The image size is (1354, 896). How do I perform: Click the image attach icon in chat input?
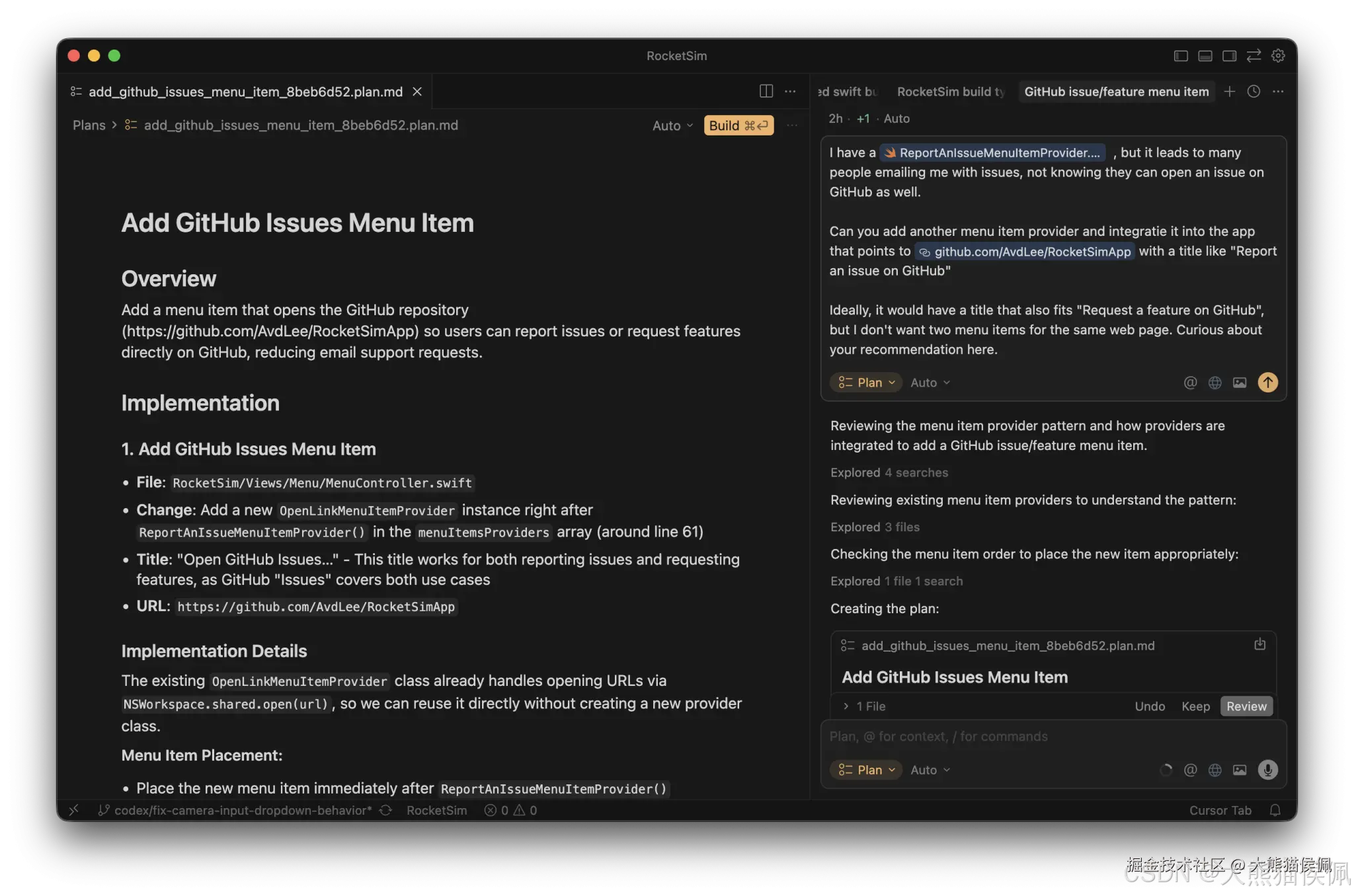tap(1240, 770)
